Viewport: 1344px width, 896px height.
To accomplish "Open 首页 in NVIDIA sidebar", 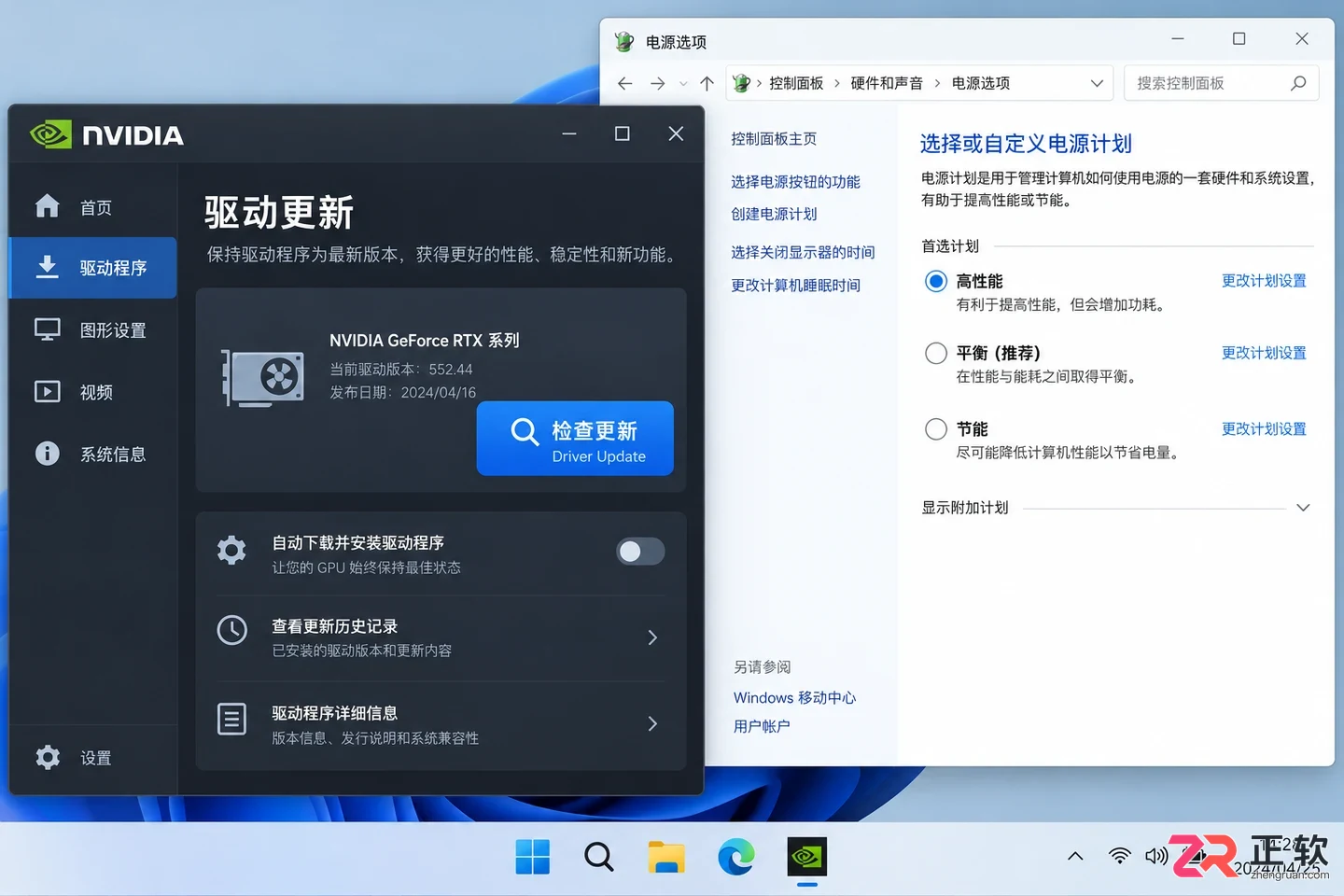I will (x=93, y=207).
